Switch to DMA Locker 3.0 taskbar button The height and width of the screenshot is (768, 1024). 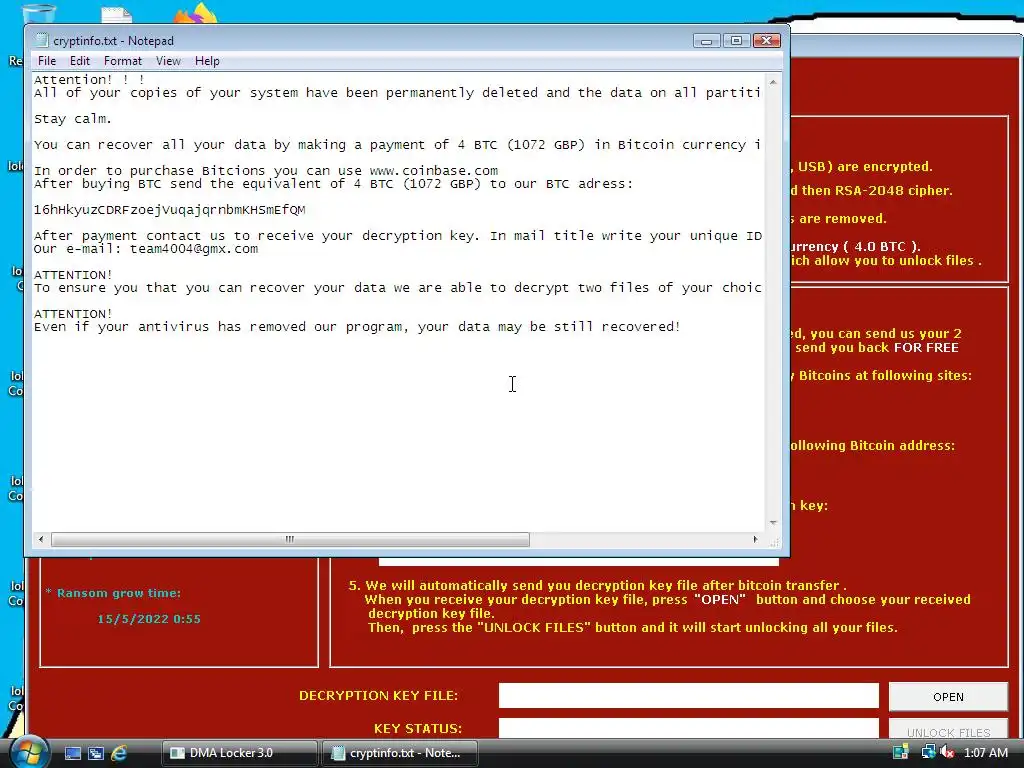pos(240,753)
